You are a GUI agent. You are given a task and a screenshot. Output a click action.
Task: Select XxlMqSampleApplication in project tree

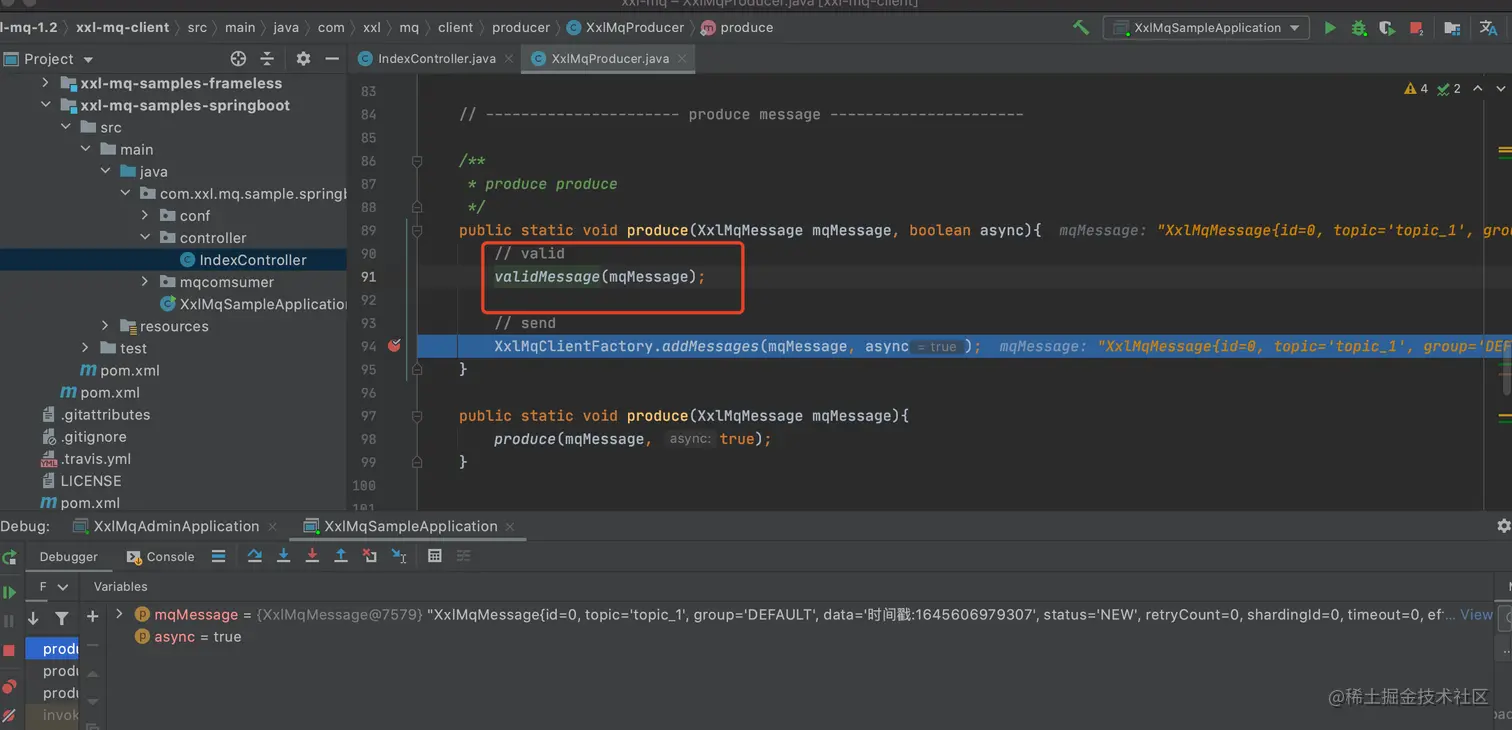262,304
